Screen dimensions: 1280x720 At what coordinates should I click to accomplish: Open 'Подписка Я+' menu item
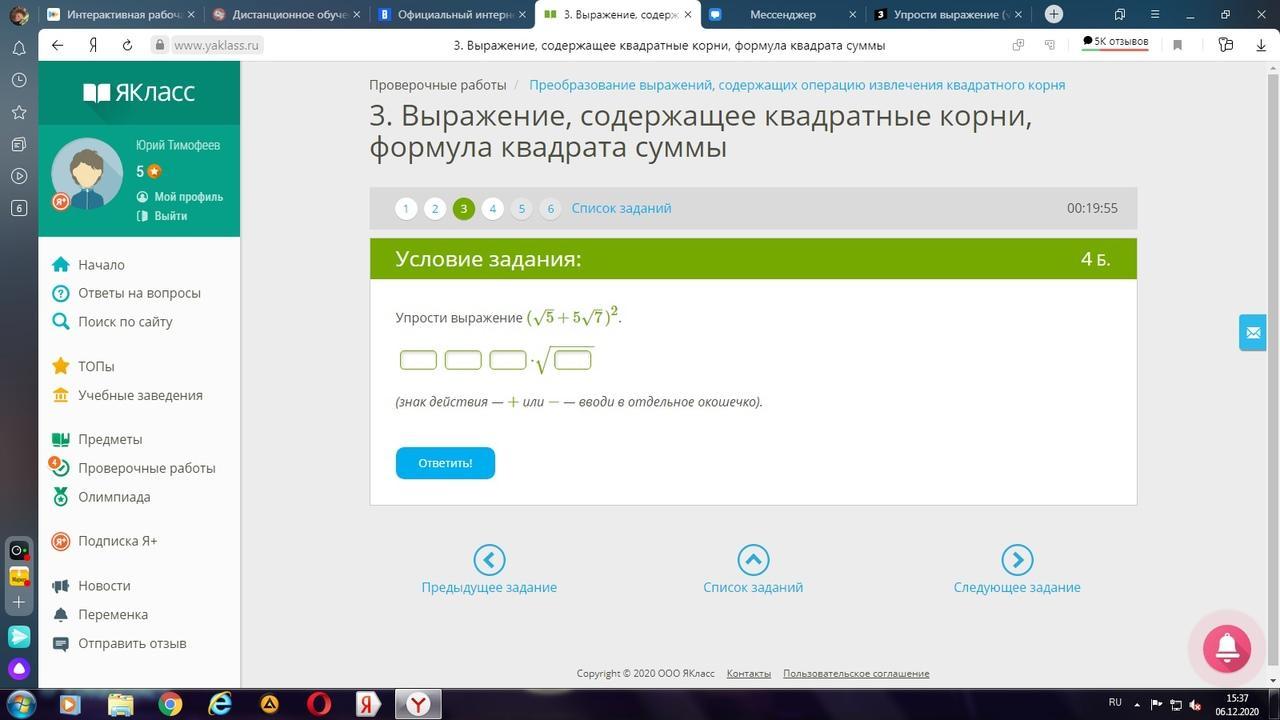tap(105, 541)
